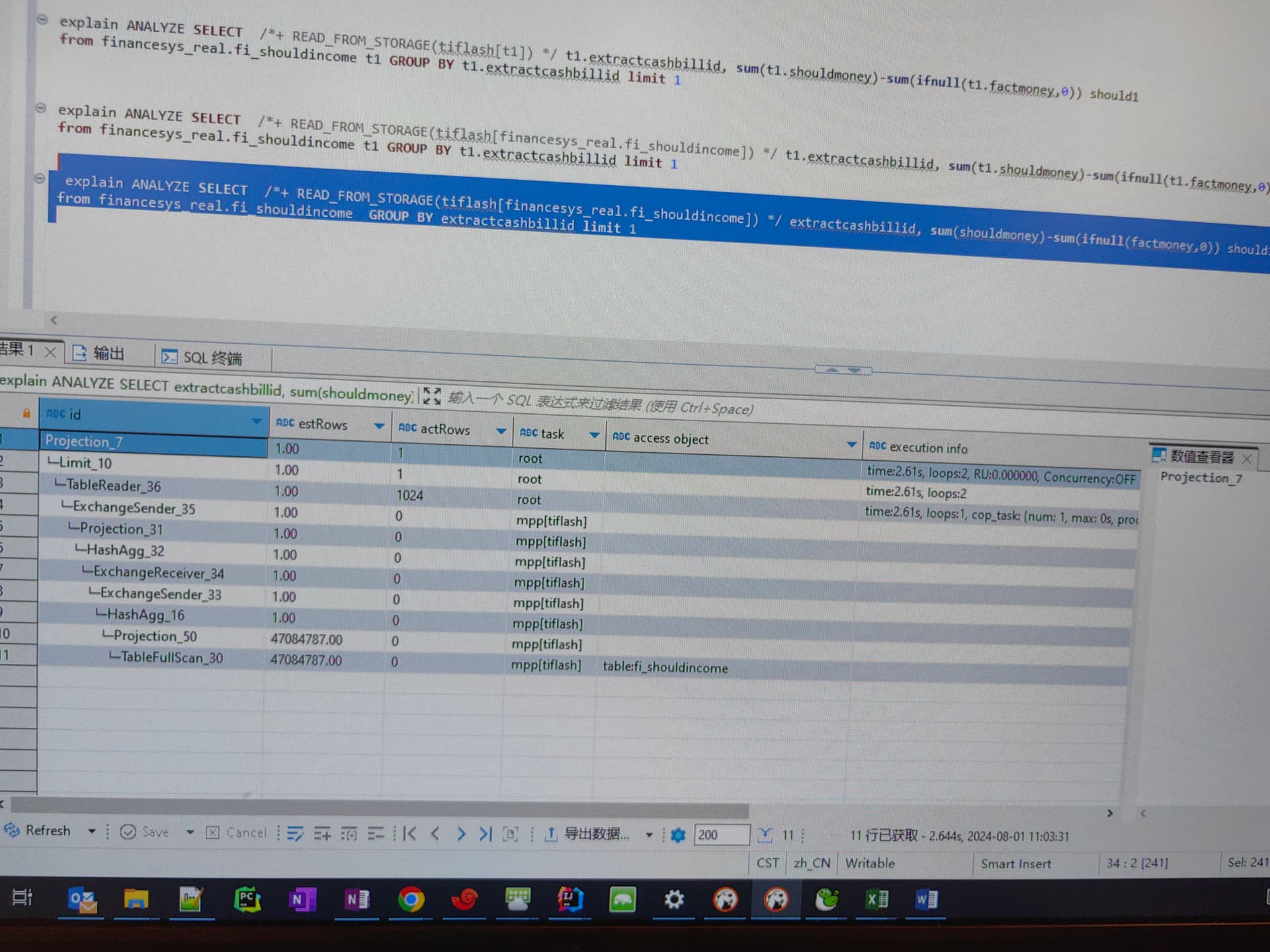This screenshot has height=952, width=1270.
Task: Open result settings gear icon
Action: click(x=677, y=835)
